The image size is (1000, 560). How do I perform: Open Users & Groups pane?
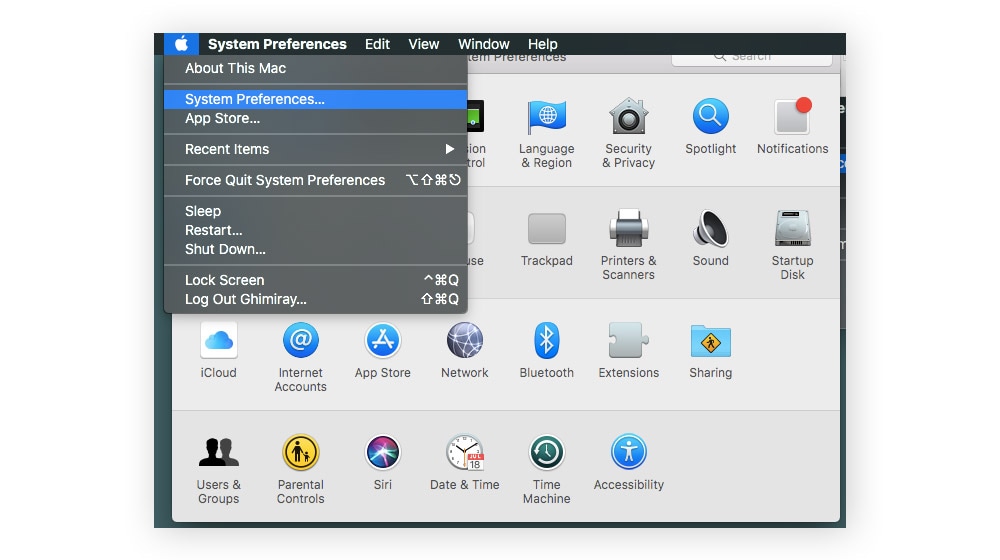tap(219, 469)
